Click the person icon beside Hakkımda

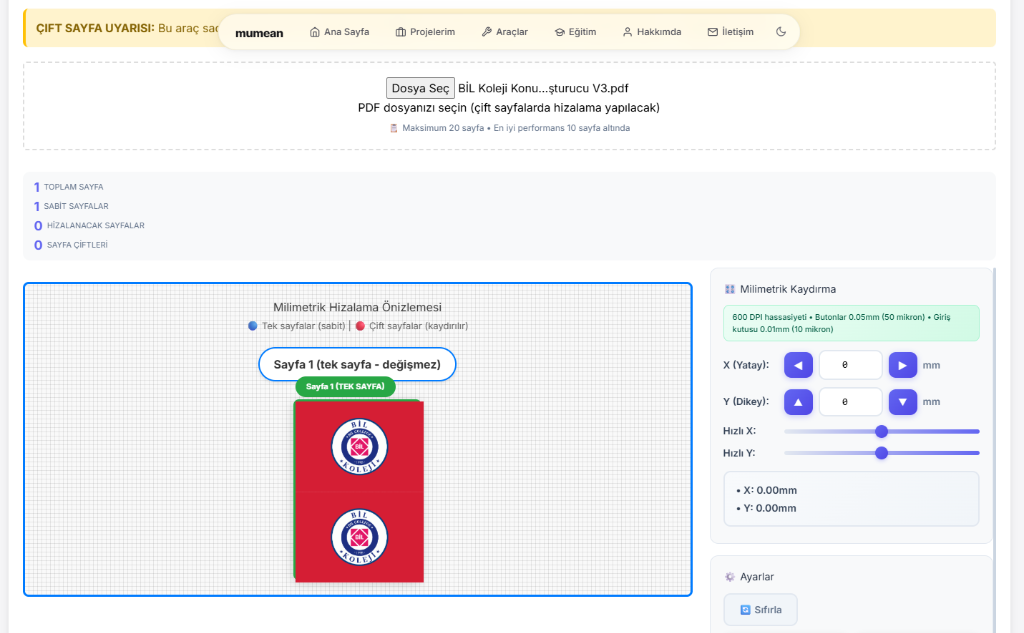[628, 32]
